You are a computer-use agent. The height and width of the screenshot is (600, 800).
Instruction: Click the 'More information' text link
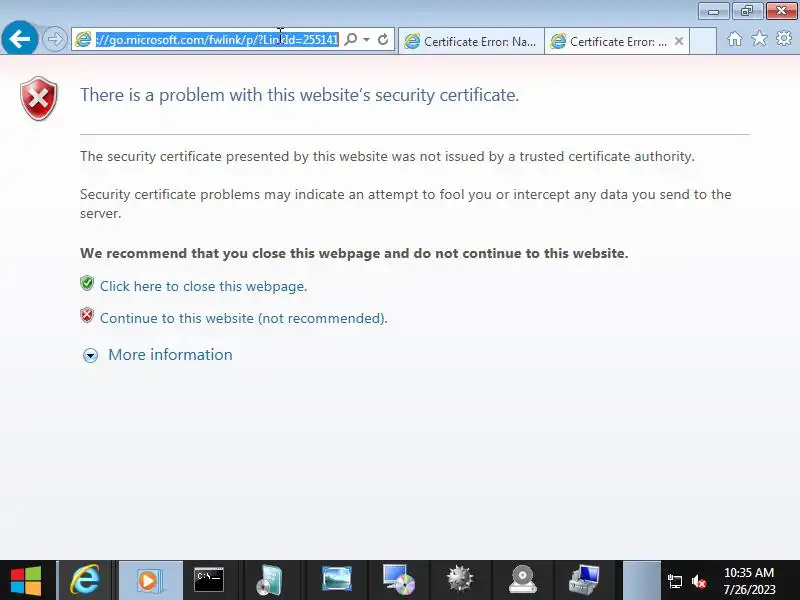pos(170,355)
